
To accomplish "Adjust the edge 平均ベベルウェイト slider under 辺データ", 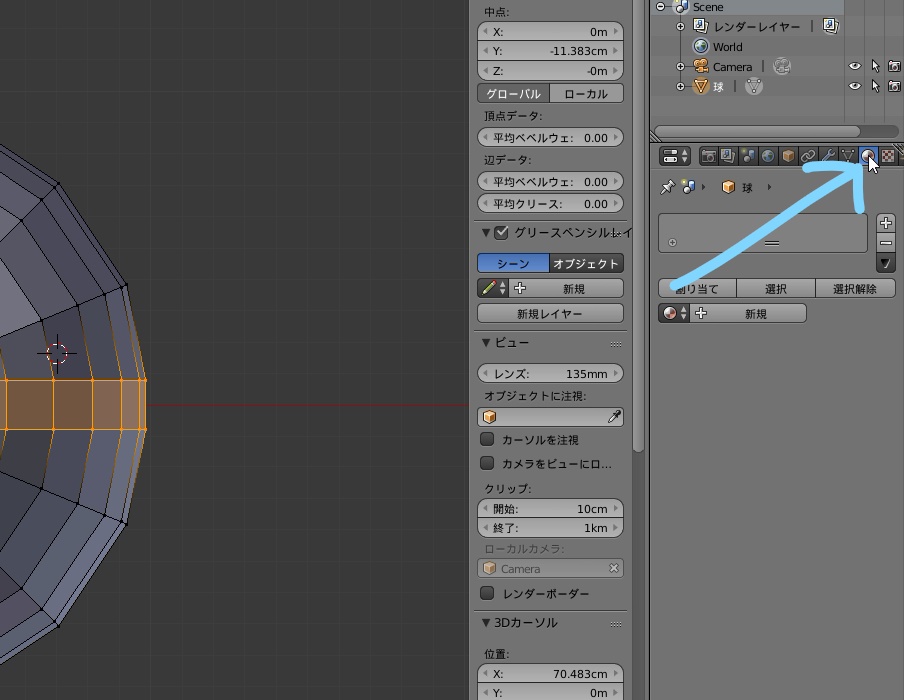I will [x=551, y=182].
